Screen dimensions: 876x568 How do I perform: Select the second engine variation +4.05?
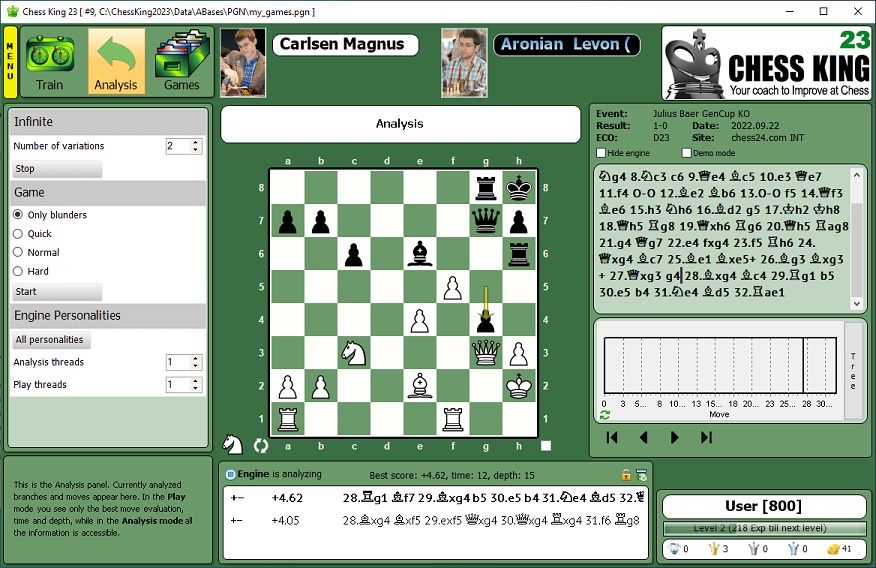tap(435, 521)
